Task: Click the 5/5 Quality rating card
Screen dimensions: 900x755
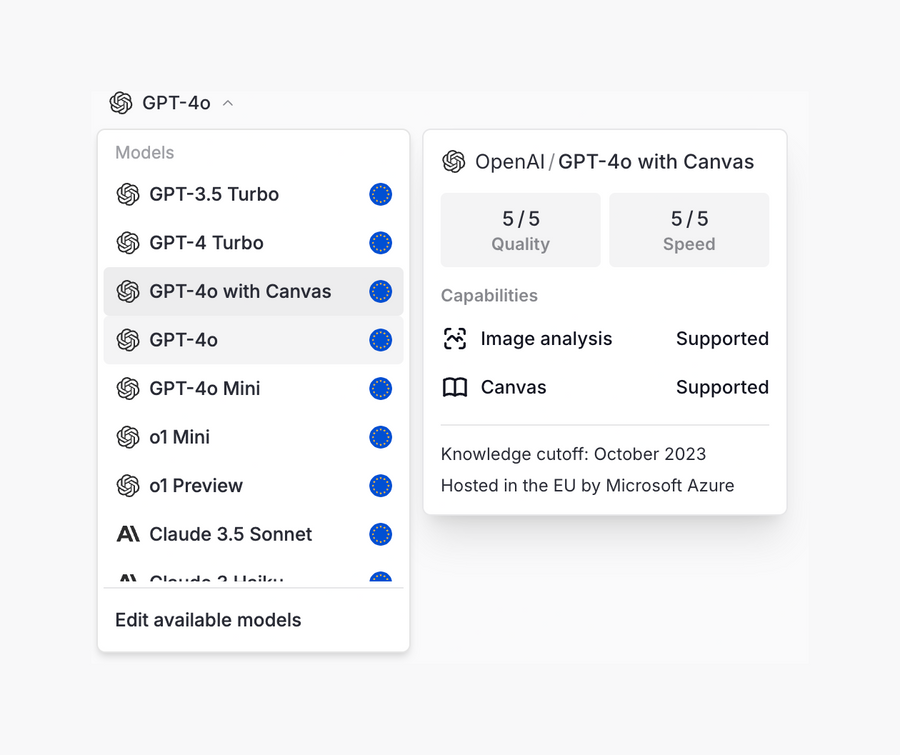Action: pyautogui.click(x=520, y=230)
